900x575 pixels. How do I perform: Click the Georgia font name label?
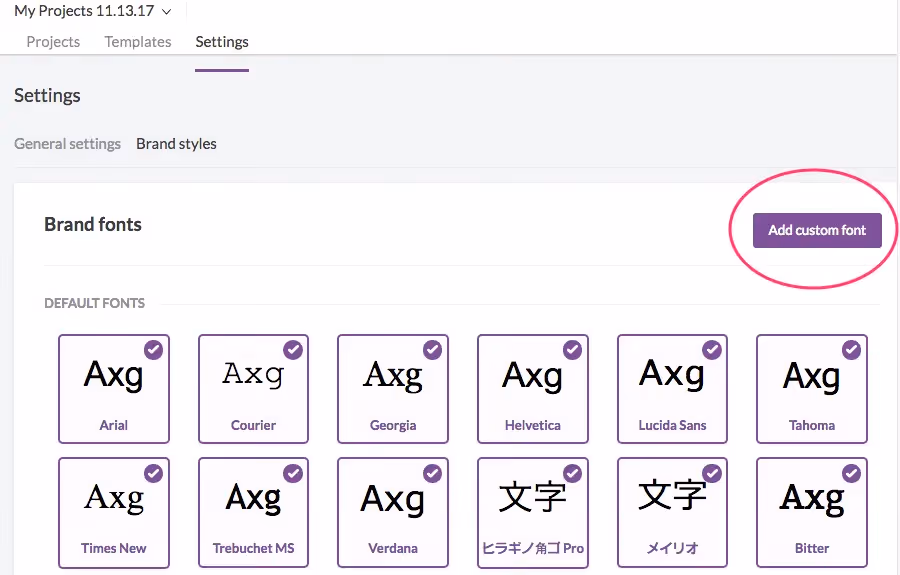393,425
